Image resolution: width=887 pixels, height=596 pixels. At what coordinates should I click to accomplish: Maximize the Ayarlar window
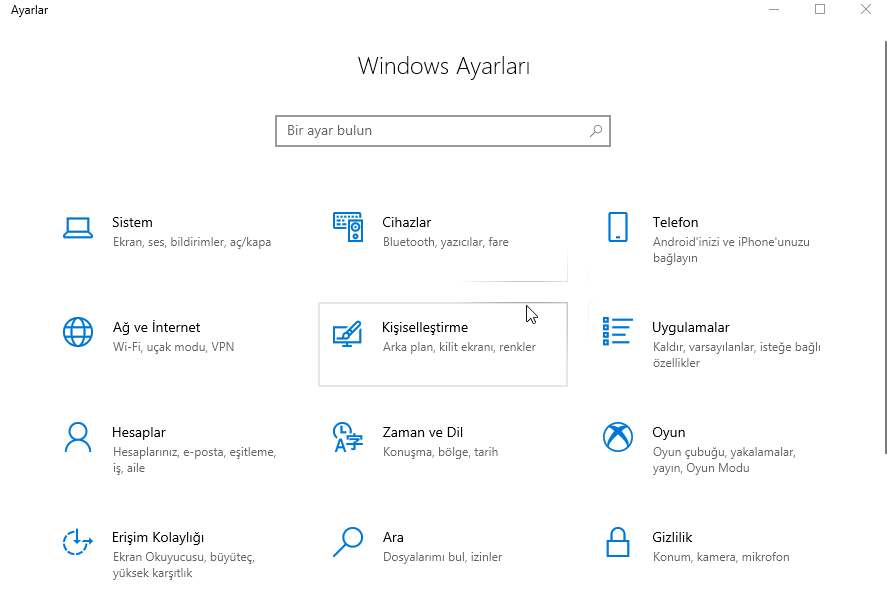pyautogui.click(x=820, y=10)
